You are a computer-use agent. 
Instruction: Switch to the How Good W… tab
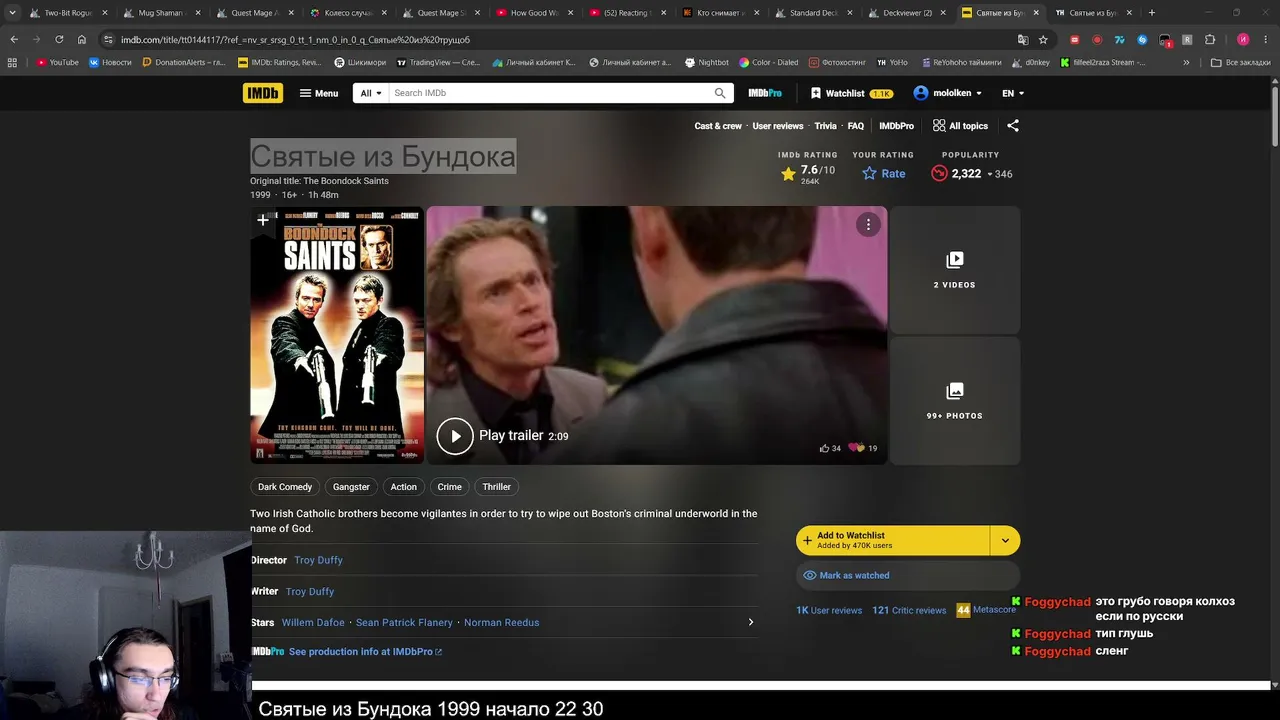[x=535, y=13]
